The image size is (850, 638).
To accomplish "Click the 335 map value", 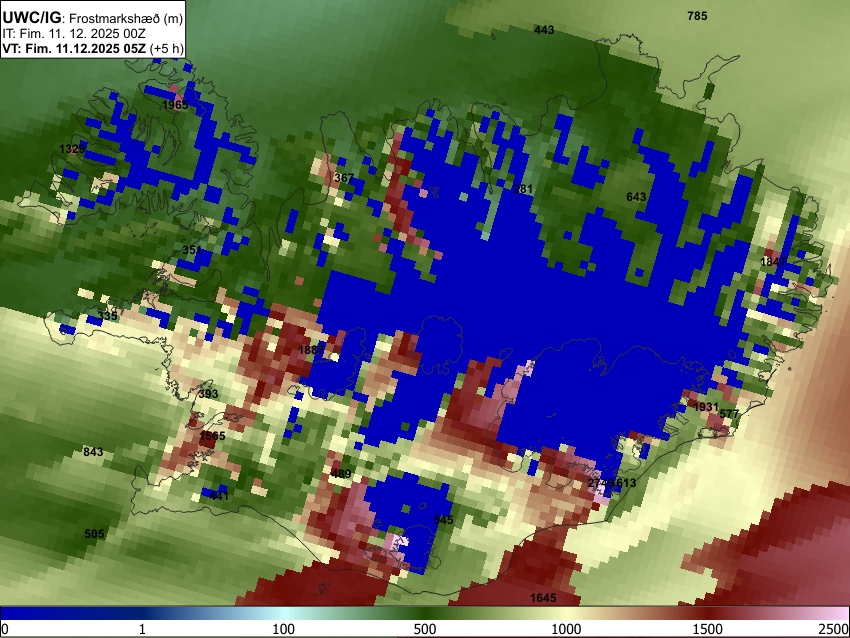I will pos(107,316).
